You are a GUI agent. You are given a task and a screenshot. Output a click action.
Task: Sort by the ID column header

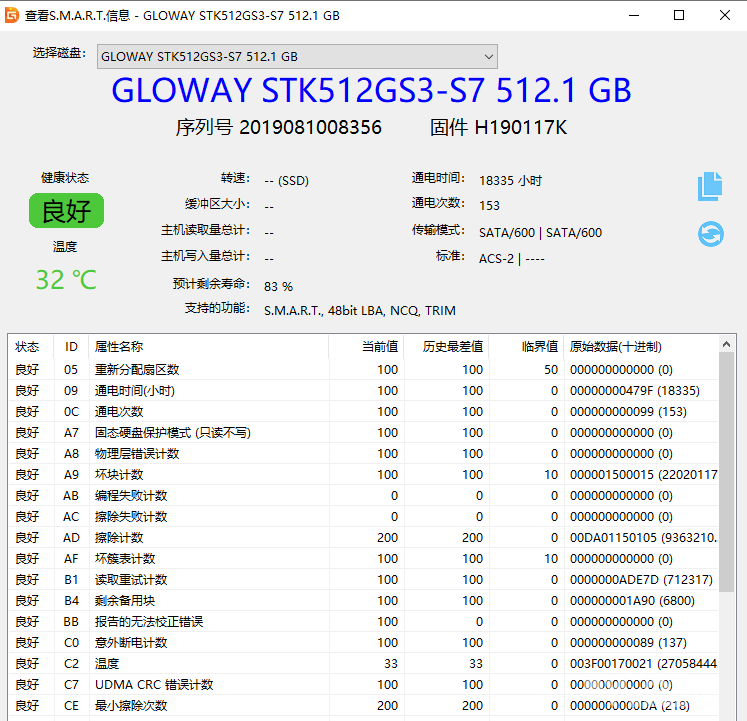tap(71, 347)
